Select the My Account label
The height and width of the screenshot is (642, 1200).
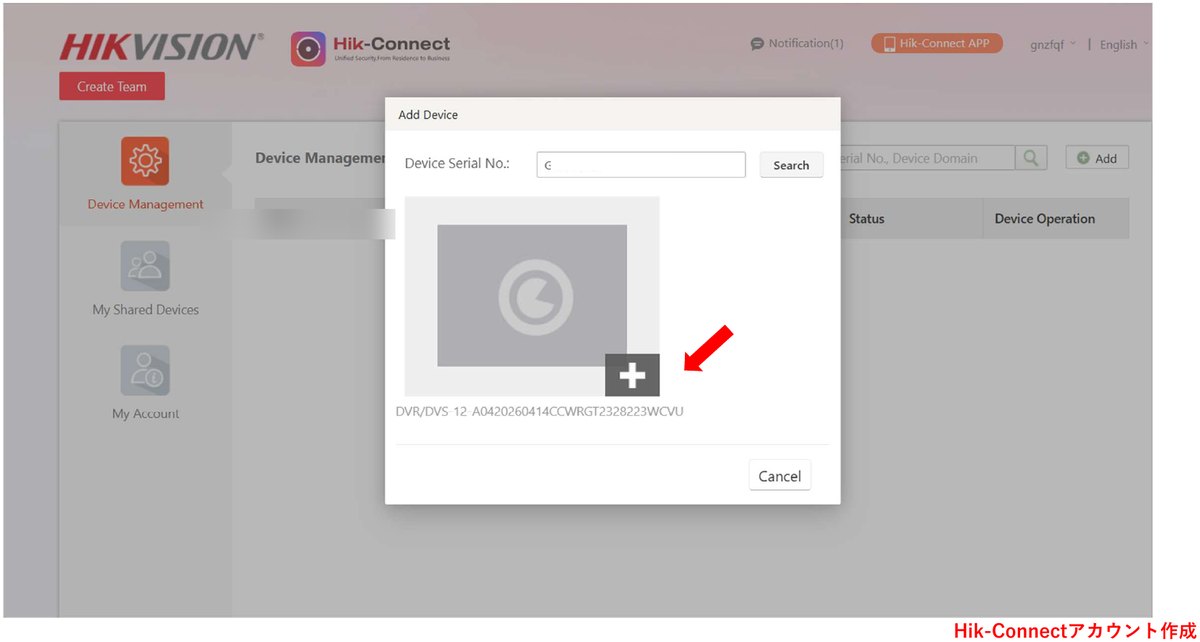(145, 414)
